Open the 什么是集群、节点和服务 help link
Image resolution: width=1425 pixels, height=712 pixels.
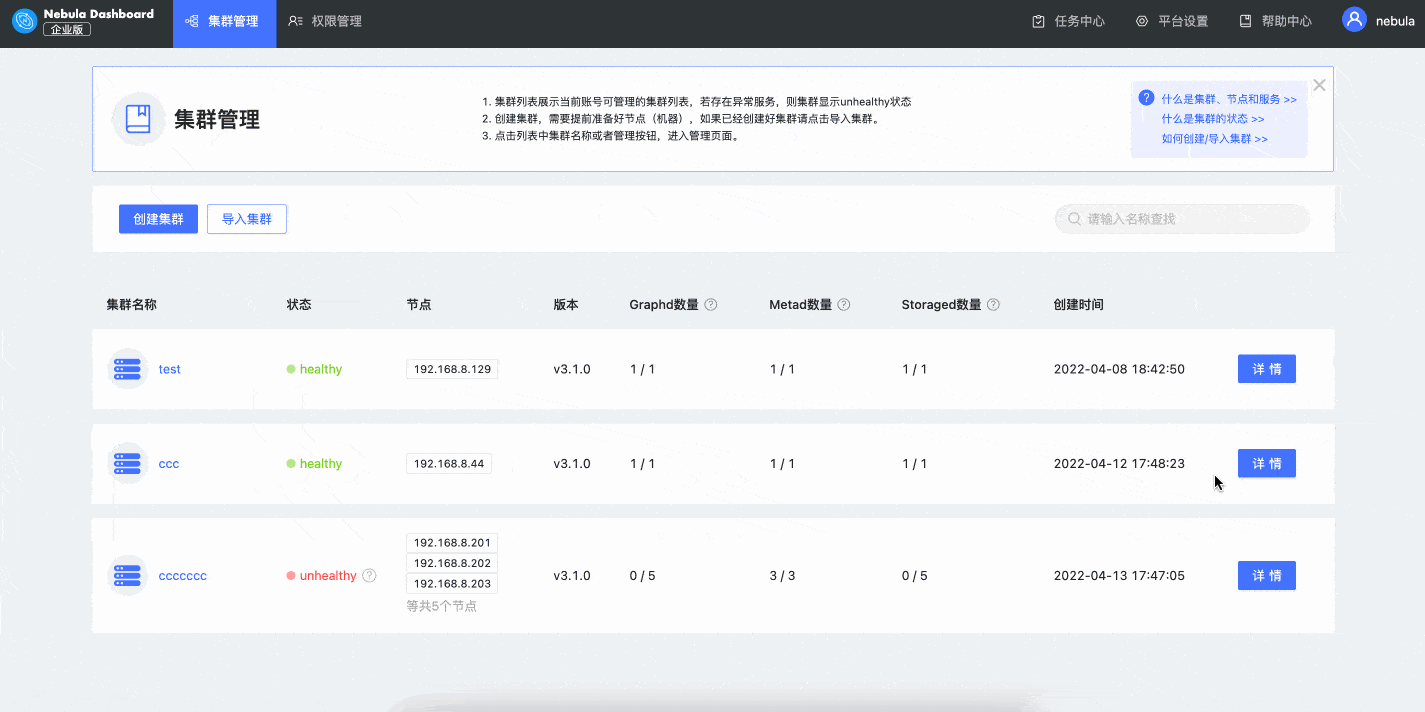tap(1229, 100)
